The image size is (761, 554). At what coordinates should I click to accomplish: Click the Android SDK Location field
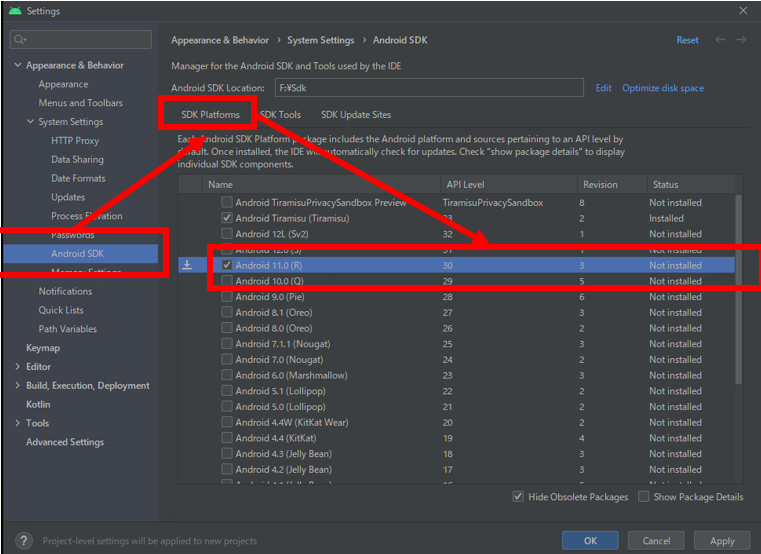(x=429, y=88)
